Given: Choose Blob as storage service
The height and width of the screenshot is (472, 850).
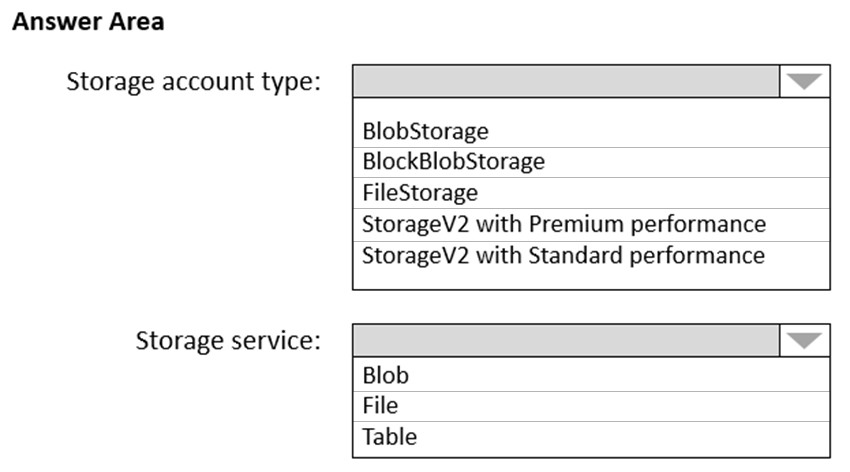Looking at the screenshot, I should click(x=591, y=375).
